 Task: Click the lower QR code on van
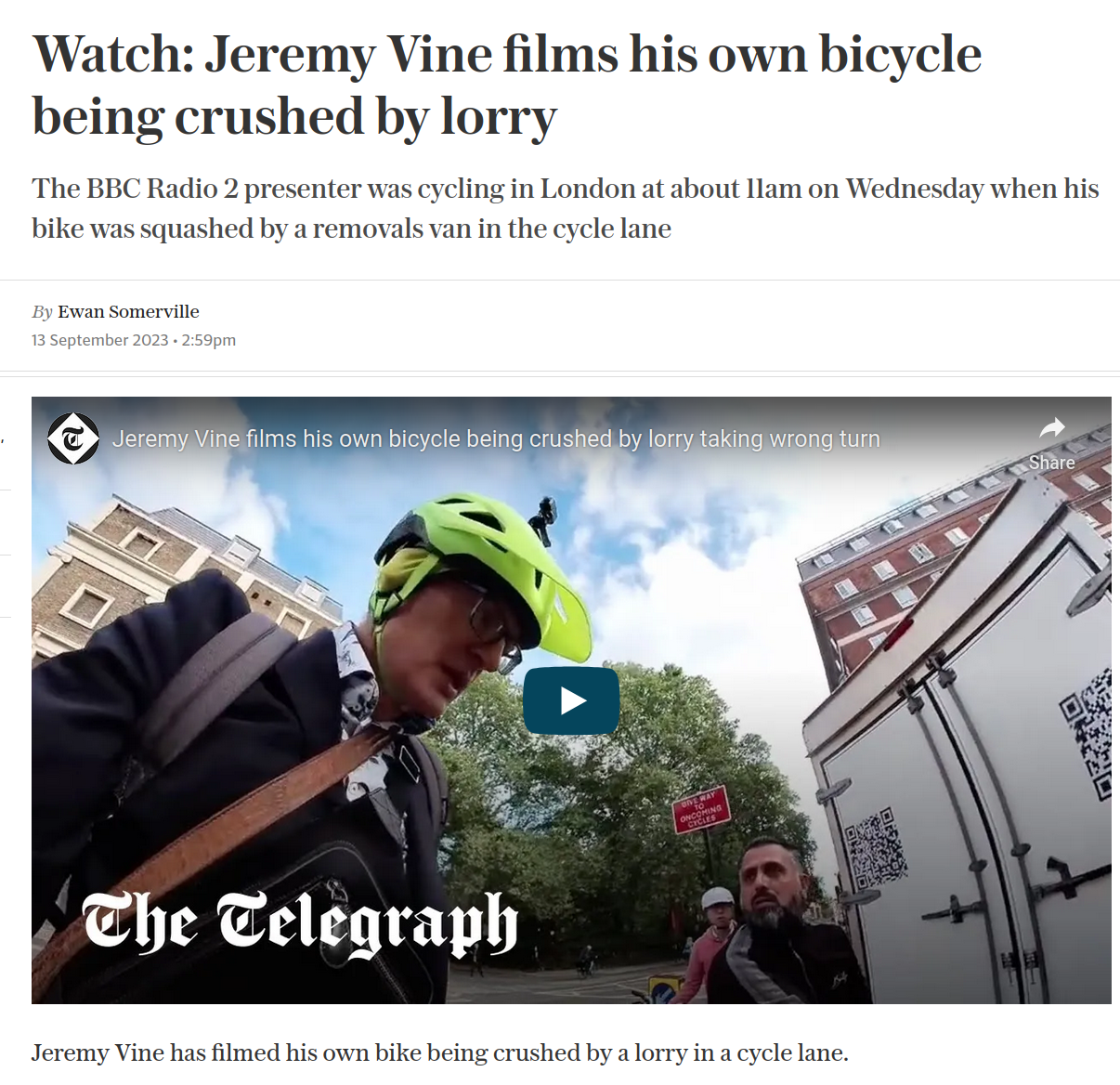874,847
